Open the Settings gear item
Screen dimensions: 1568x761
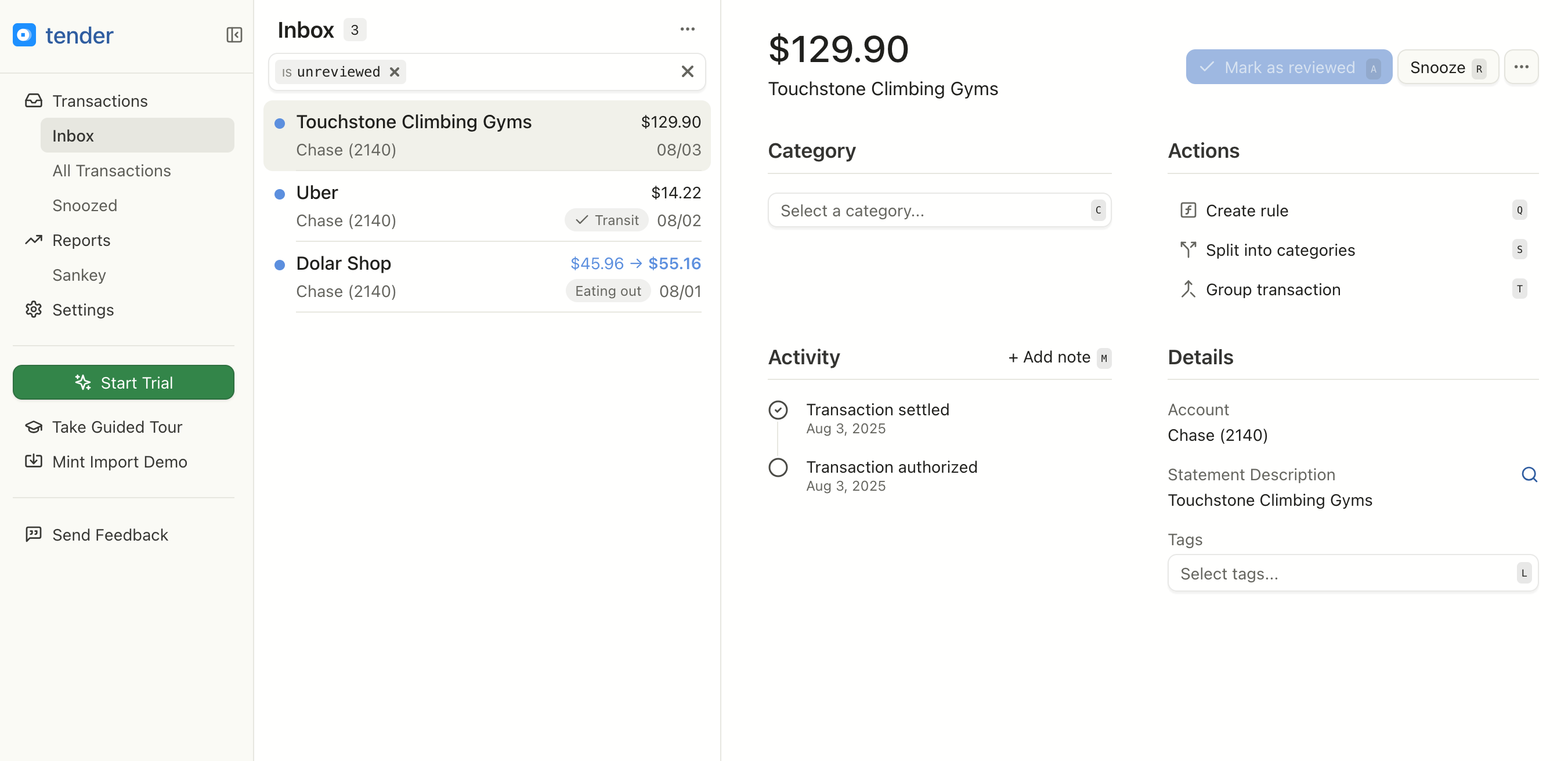point(83,310)
